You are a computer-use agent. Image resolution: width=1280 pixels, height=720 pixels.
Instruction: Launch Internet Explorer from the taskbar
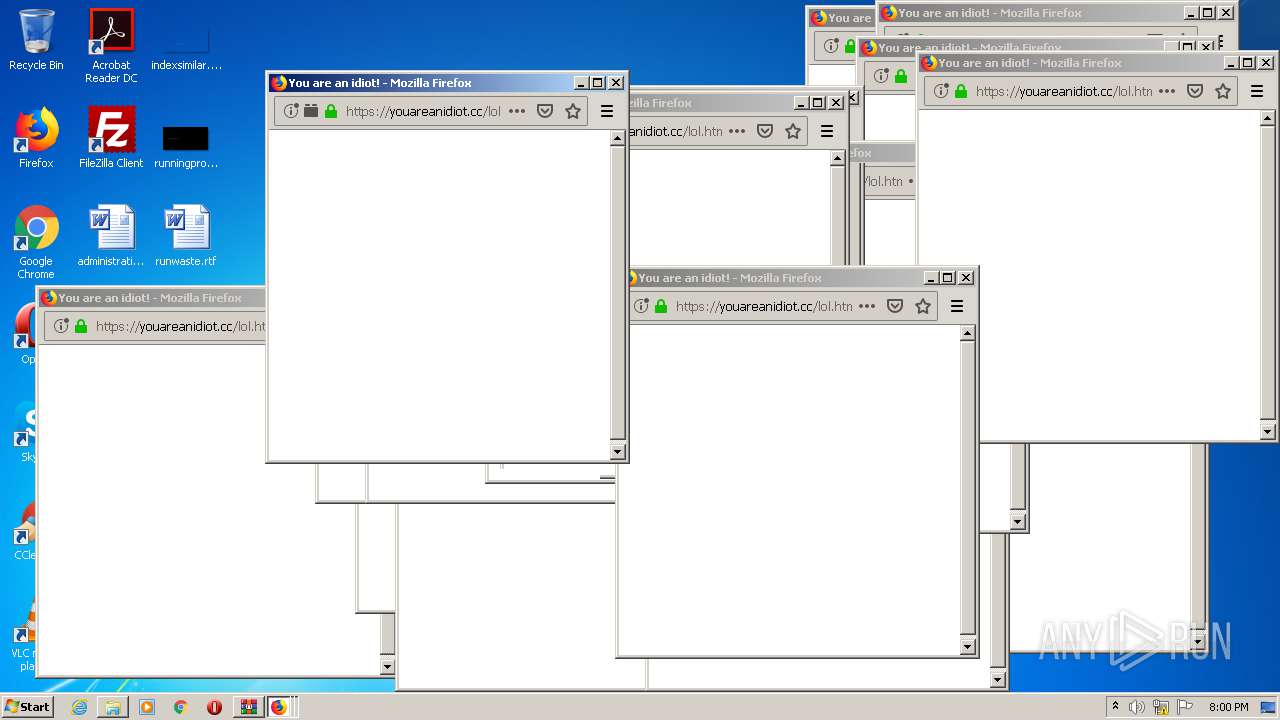click(x=79, y=707)
